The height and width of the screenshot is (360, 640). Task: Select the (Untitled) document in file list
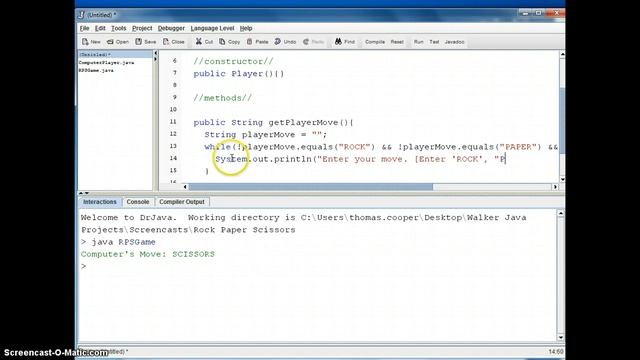point(115,54)
